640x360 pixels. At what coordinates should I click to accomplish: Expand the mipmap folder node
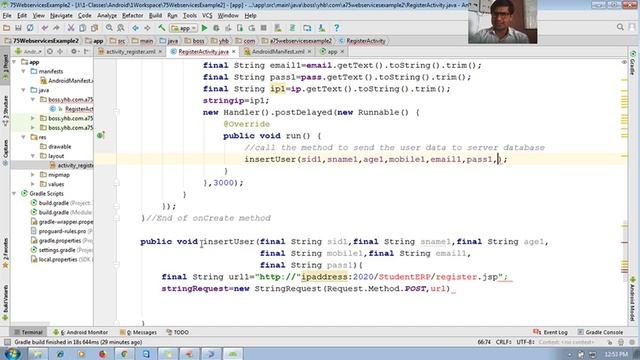(33, 175)
